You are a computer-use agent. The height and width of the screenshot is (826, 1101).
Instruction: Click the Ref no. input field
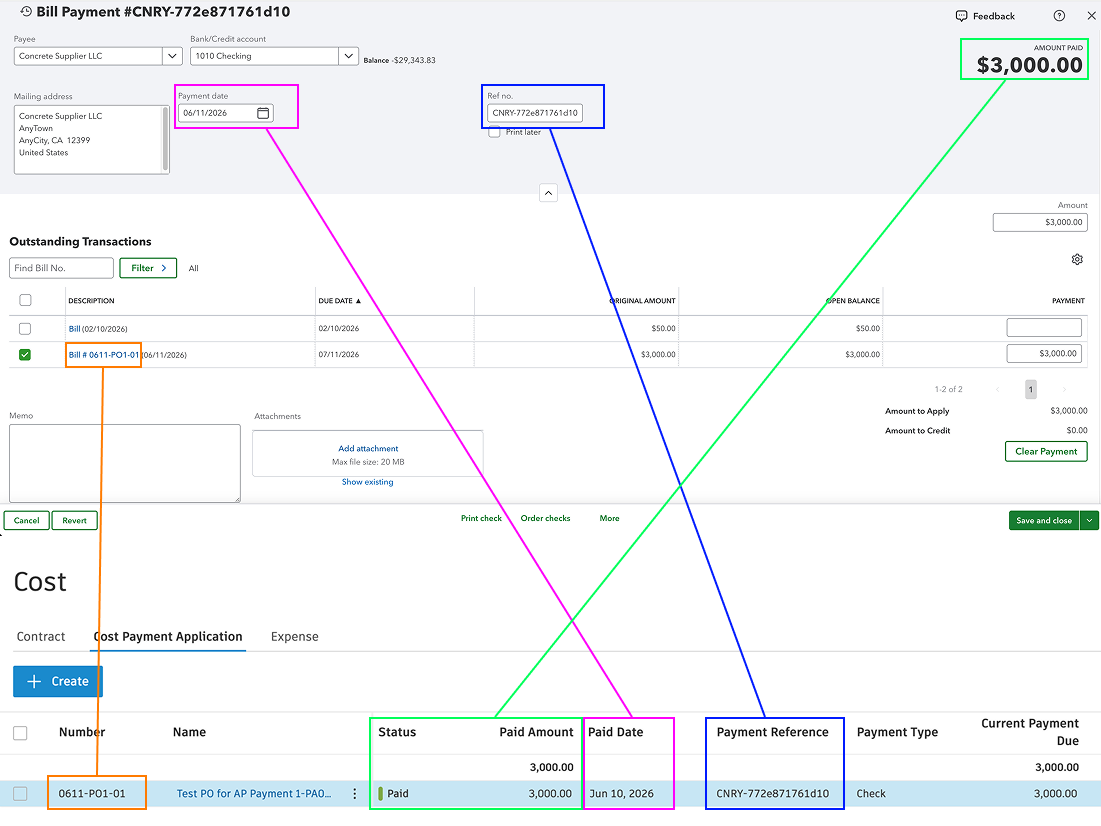[x=535, y=113]
